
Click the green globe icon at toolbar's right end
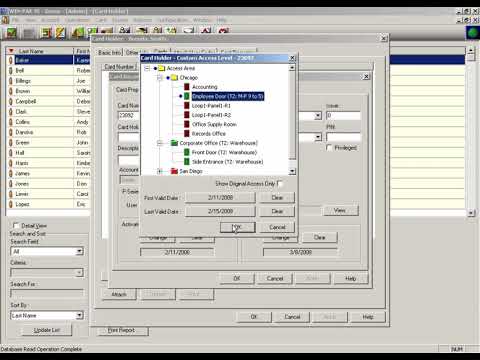pyautogui.click(x=473, y=33)
